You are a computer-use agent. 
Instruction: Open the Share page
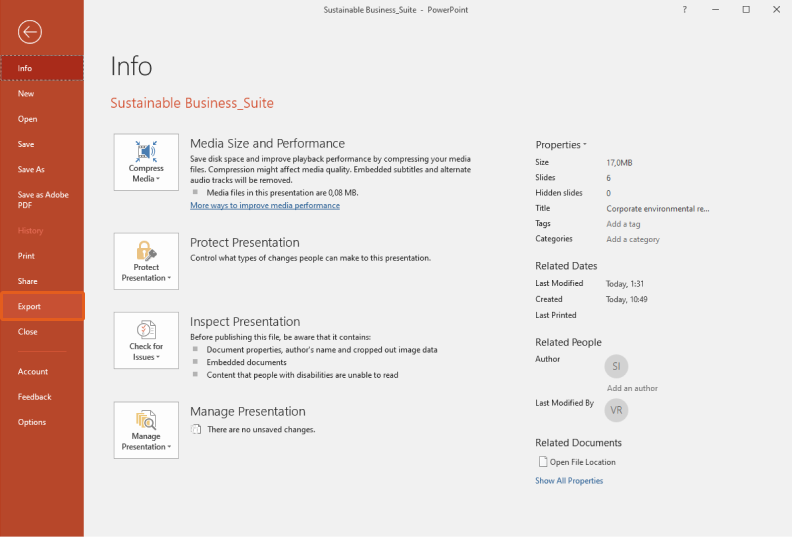pos(42,281)
